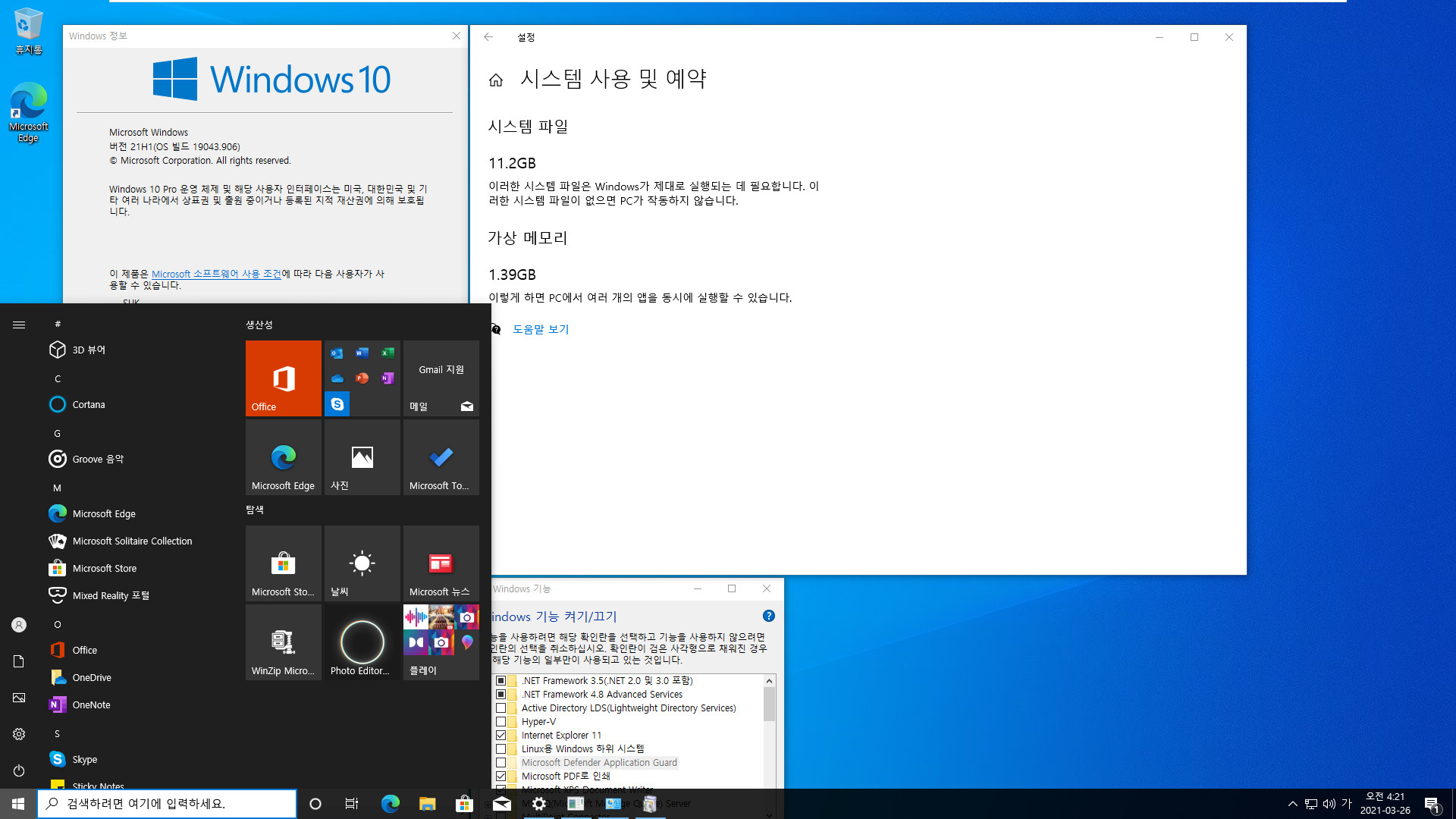Check Active Directory LDS checkbox
1456x819 pixels.
click(500, 708)
